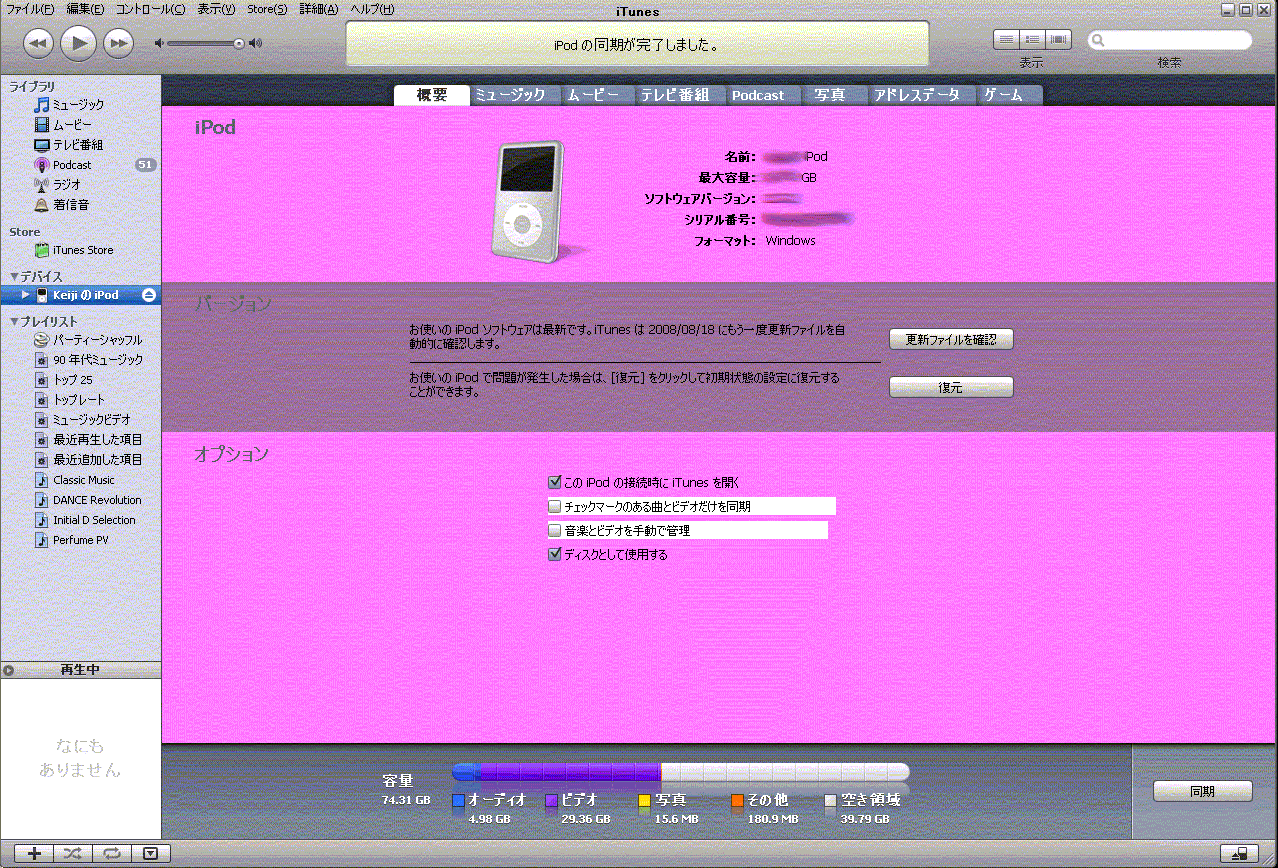Enable チェックマークのある曲とビデオだけを同期 checkbox
The height and width of the screenshot is (868, 1278).
pyautogui.click(x=555, y=506)
